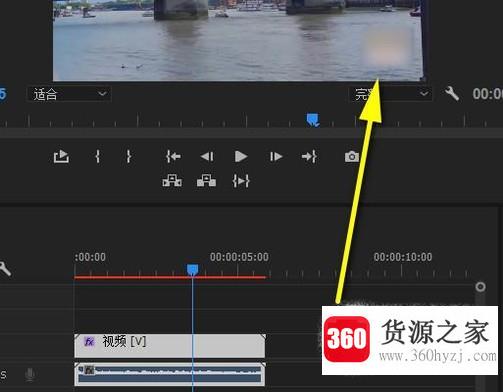
Task: Open the program monitor wrench settings
Action: click(x=452, y=94)
